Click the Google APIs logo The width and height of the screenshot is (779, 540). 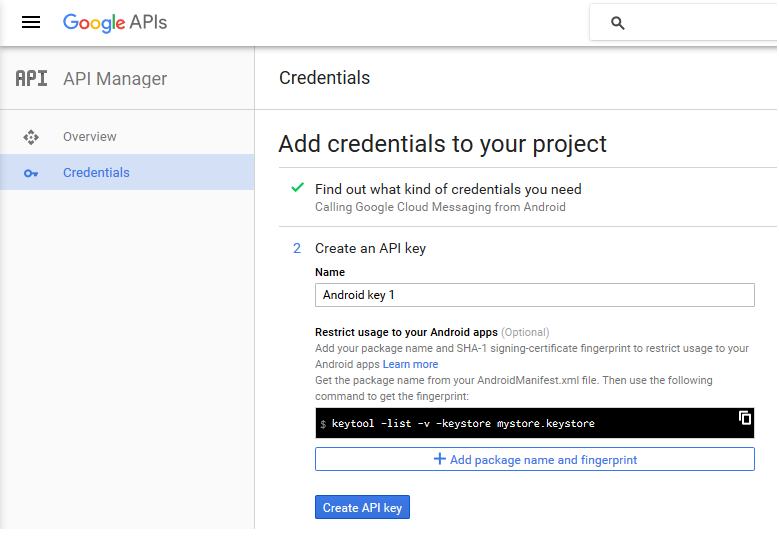[x=115, y=23]
